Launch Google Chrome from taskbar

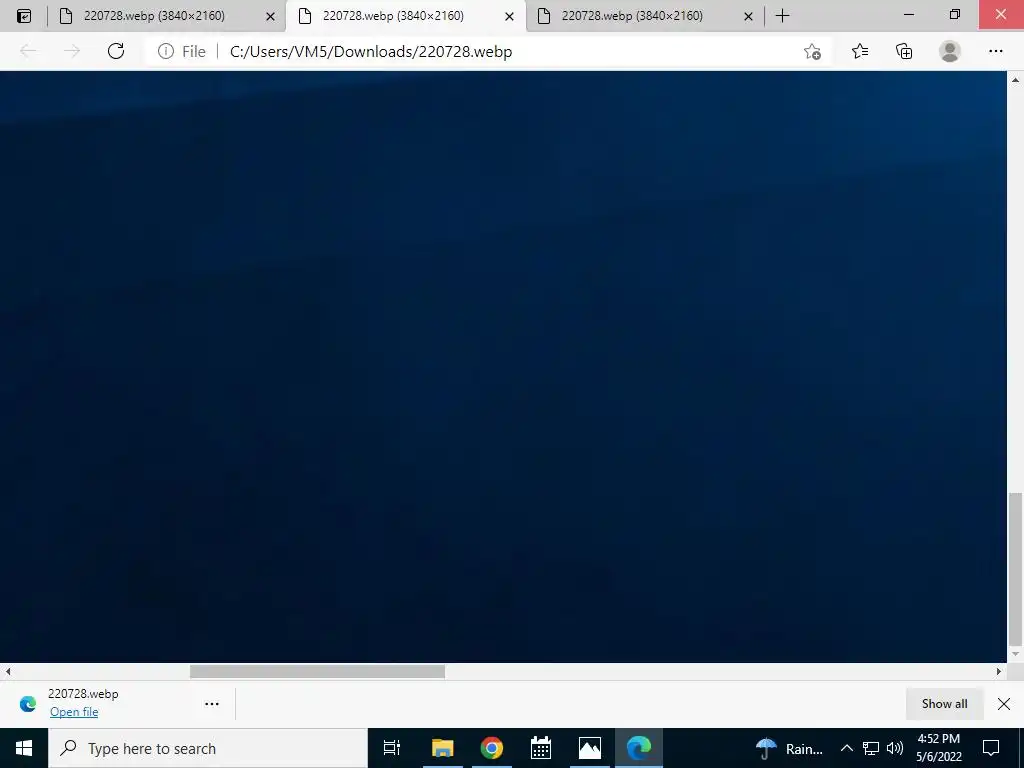(x=491, y=748)
